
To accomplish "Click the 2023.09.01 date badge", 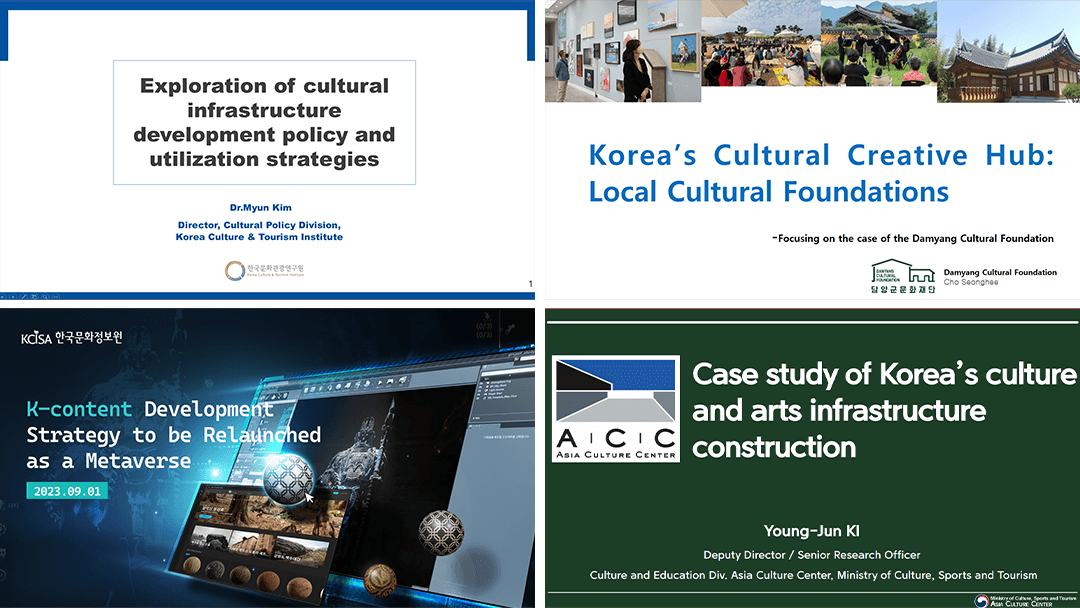I will (x=67, y=492).
